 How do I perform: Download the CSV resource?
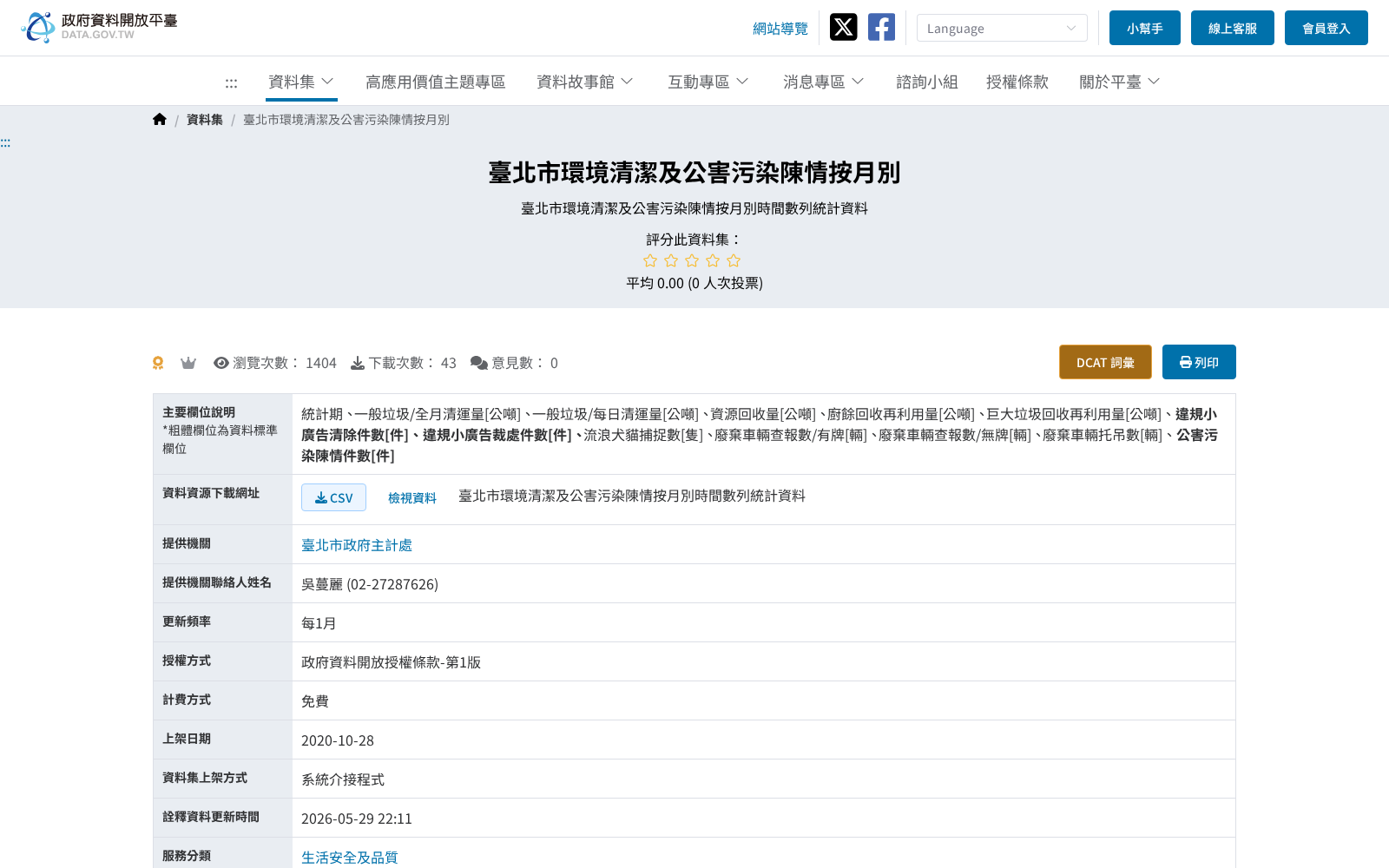pyautogui.click(x=333, y=497)
